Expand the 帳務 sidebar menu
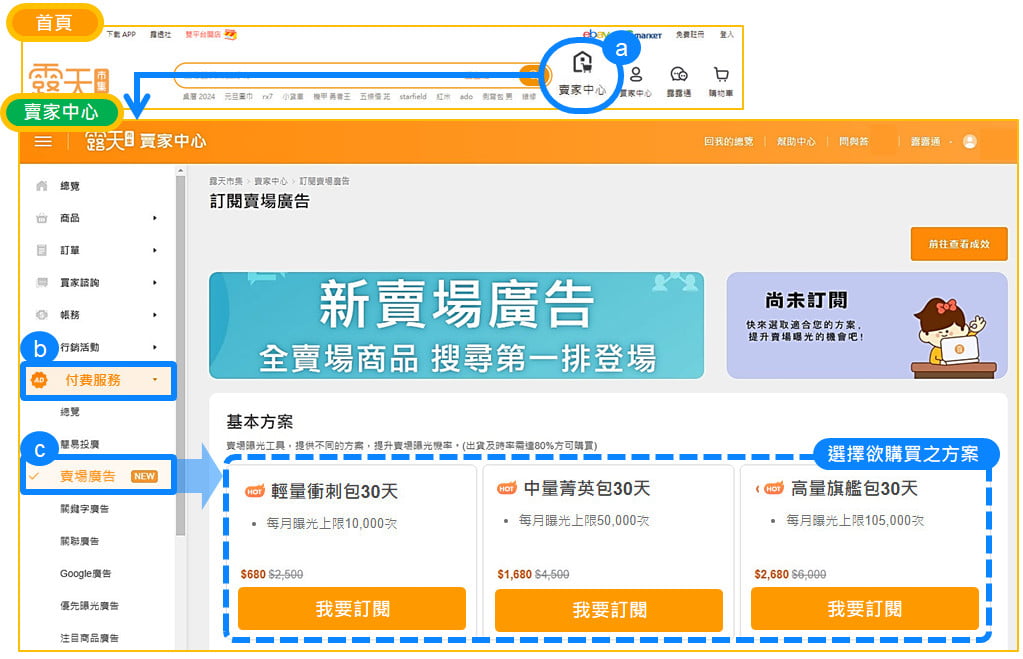This screenshot has height=659, width=1023. (97, 315)
